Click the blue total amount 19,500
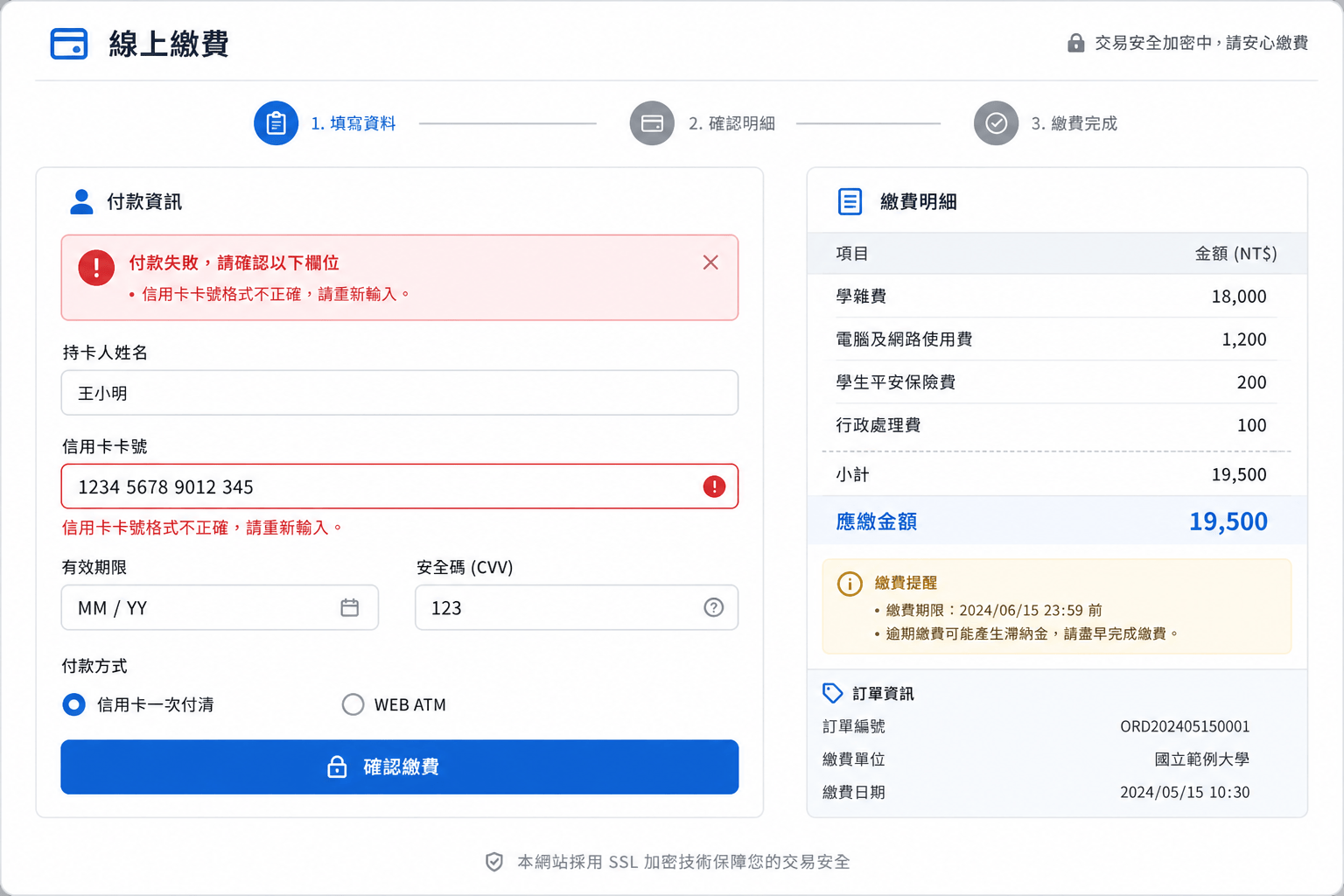The height and width of the screenshot is (896, 1344). tap(1228, 521)
